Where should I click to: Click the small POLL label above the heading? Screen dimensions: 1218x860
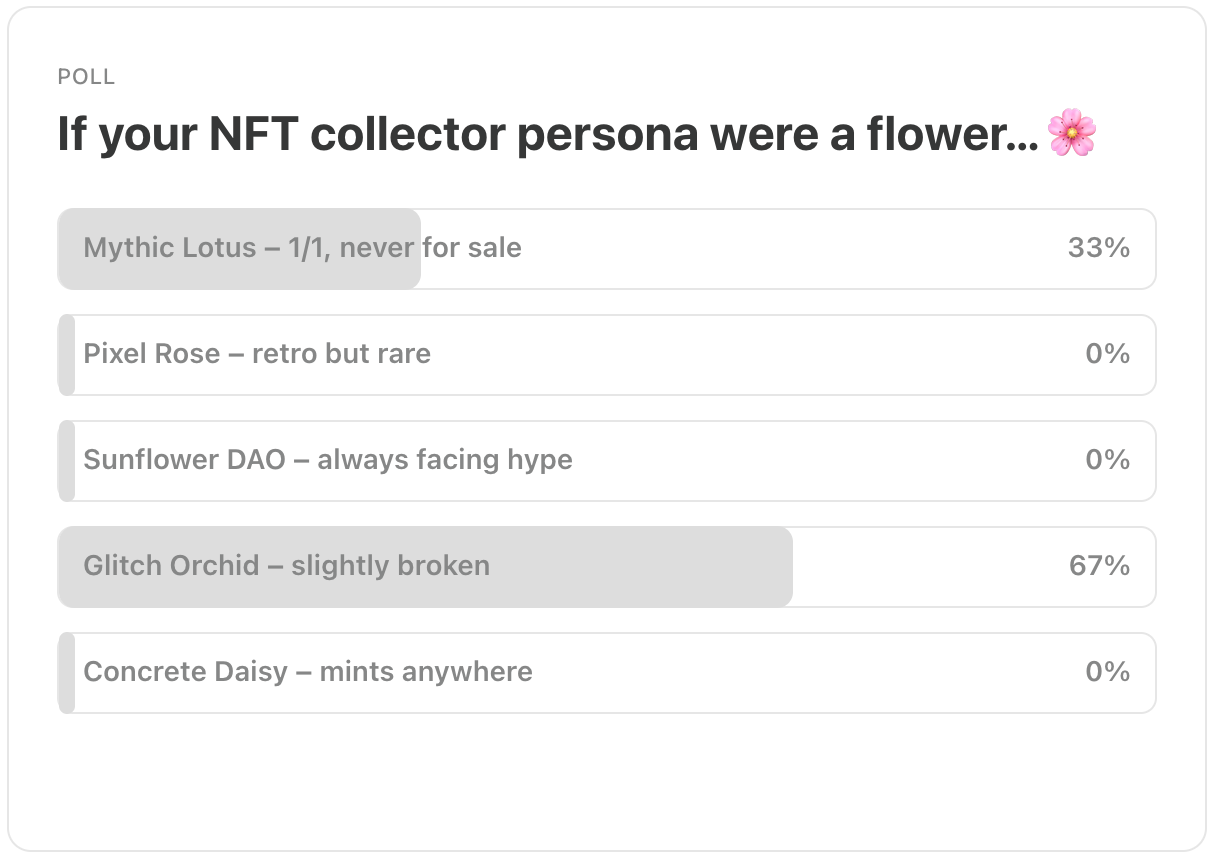tap(86, 77)
